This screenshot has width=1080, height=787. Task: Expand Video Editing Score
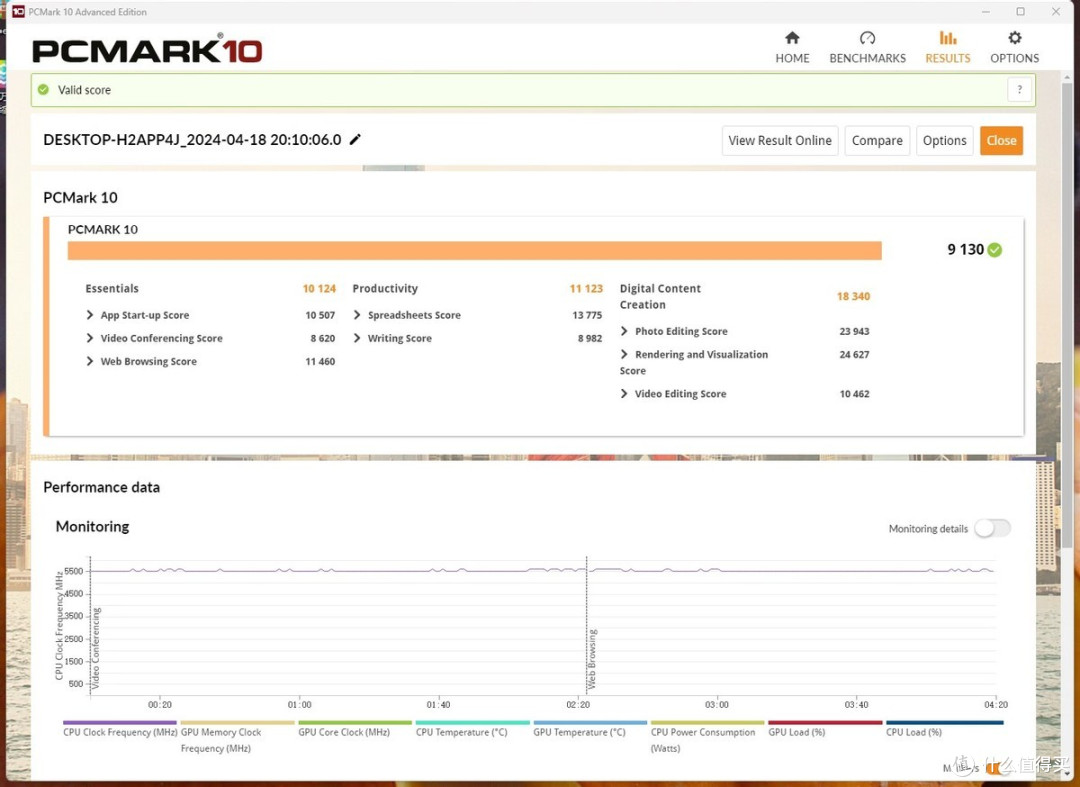[x=624, y=393]
